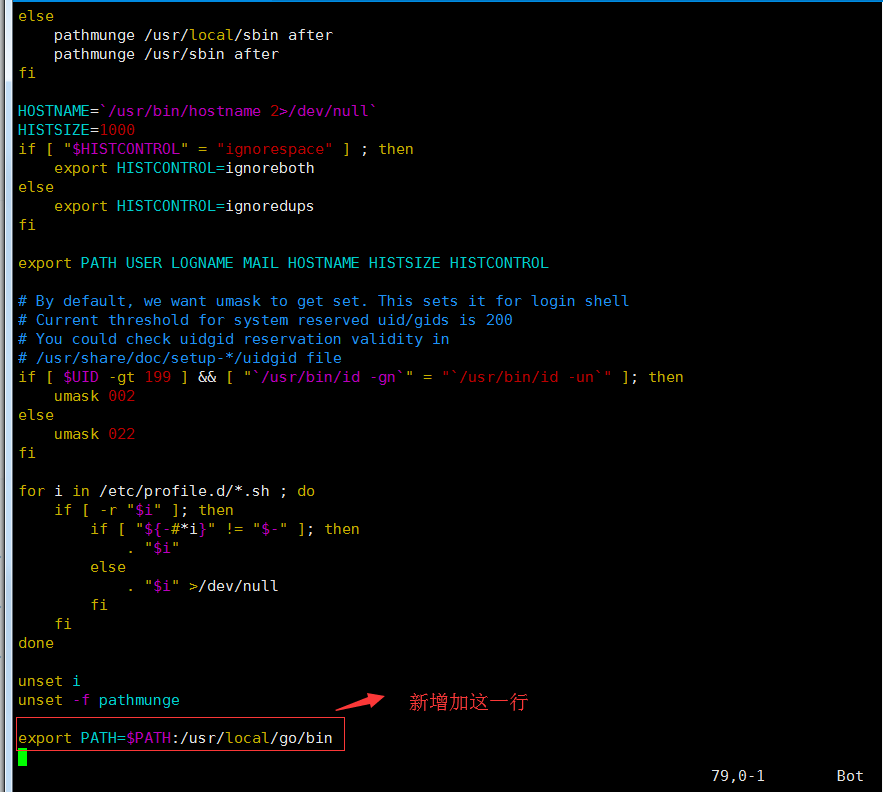Click the line 'pathmunge /usr/sbin after'

166,54
